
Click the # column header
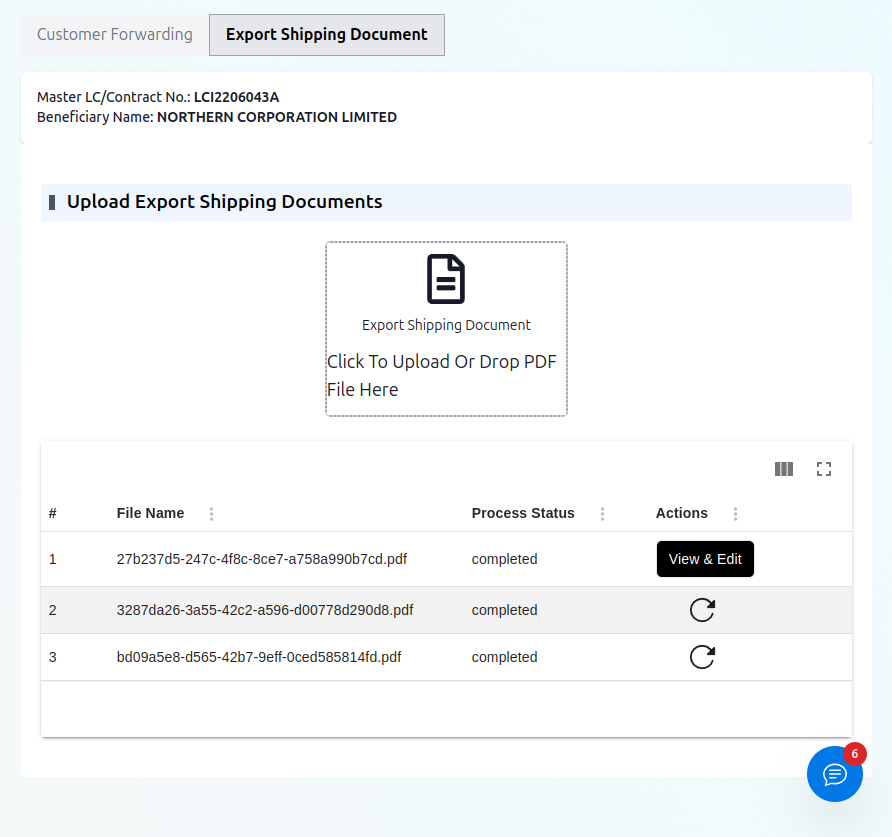coord(53,513)
